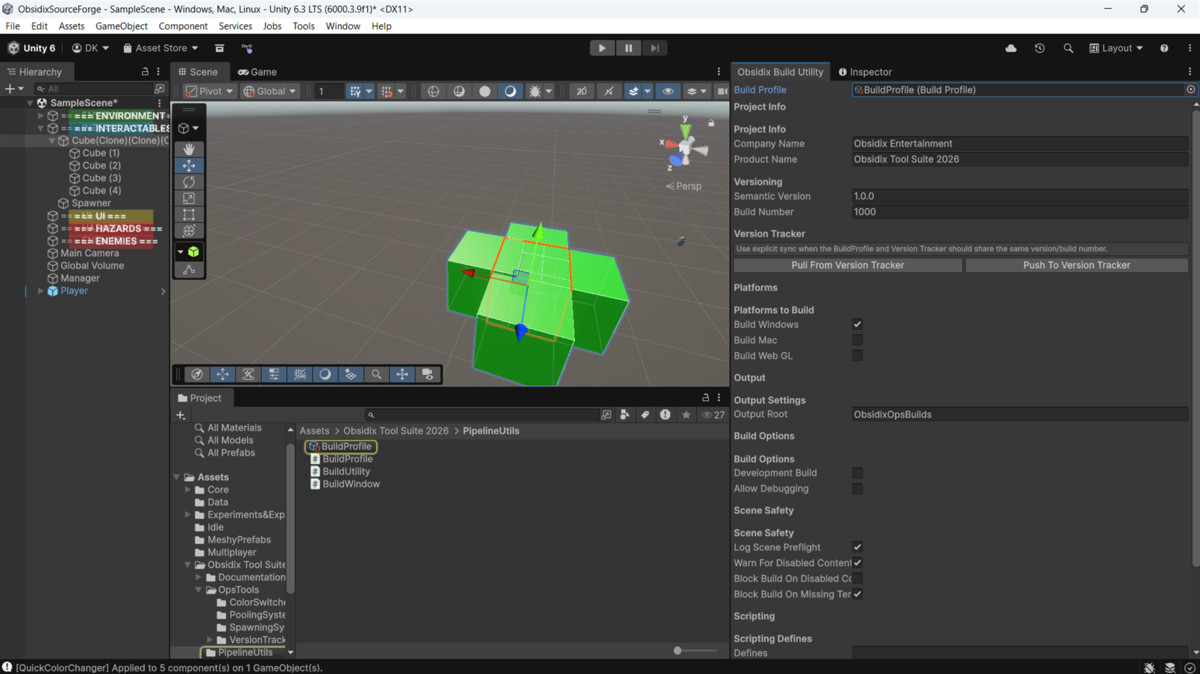The height and width of the screenshot is (674, 1200).
Task: Click the global search magnifier icon
Action: (1068, 48)
